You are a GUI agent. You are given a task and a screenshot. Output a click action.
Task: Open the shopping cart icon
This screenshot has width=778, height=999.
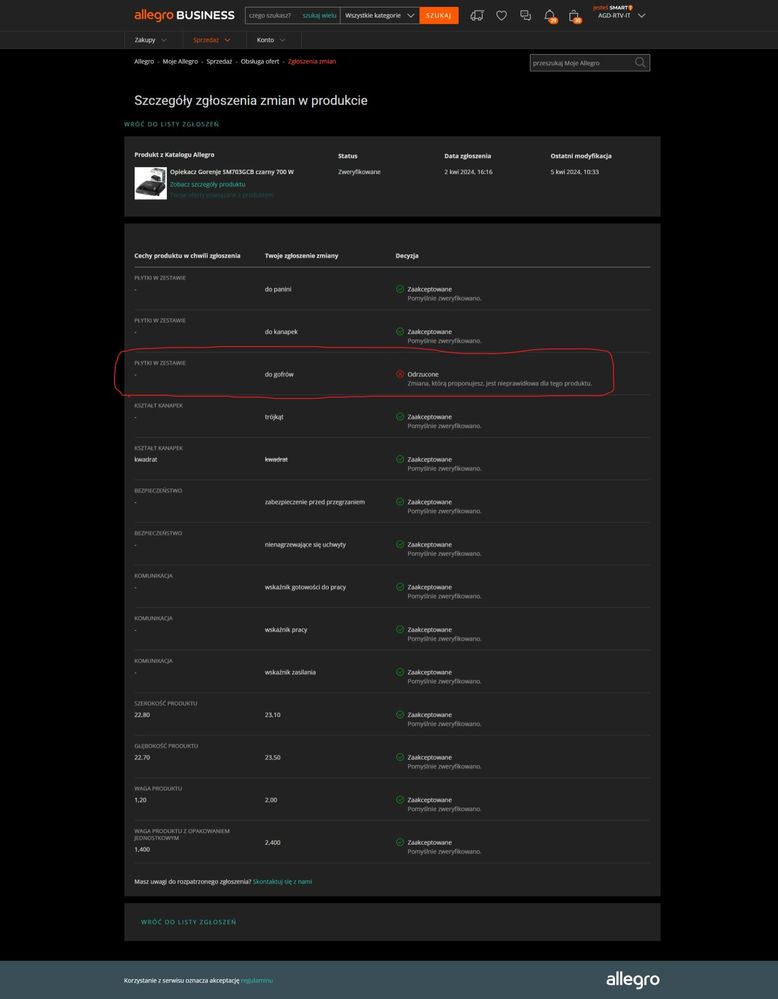(x=574, y=16)
